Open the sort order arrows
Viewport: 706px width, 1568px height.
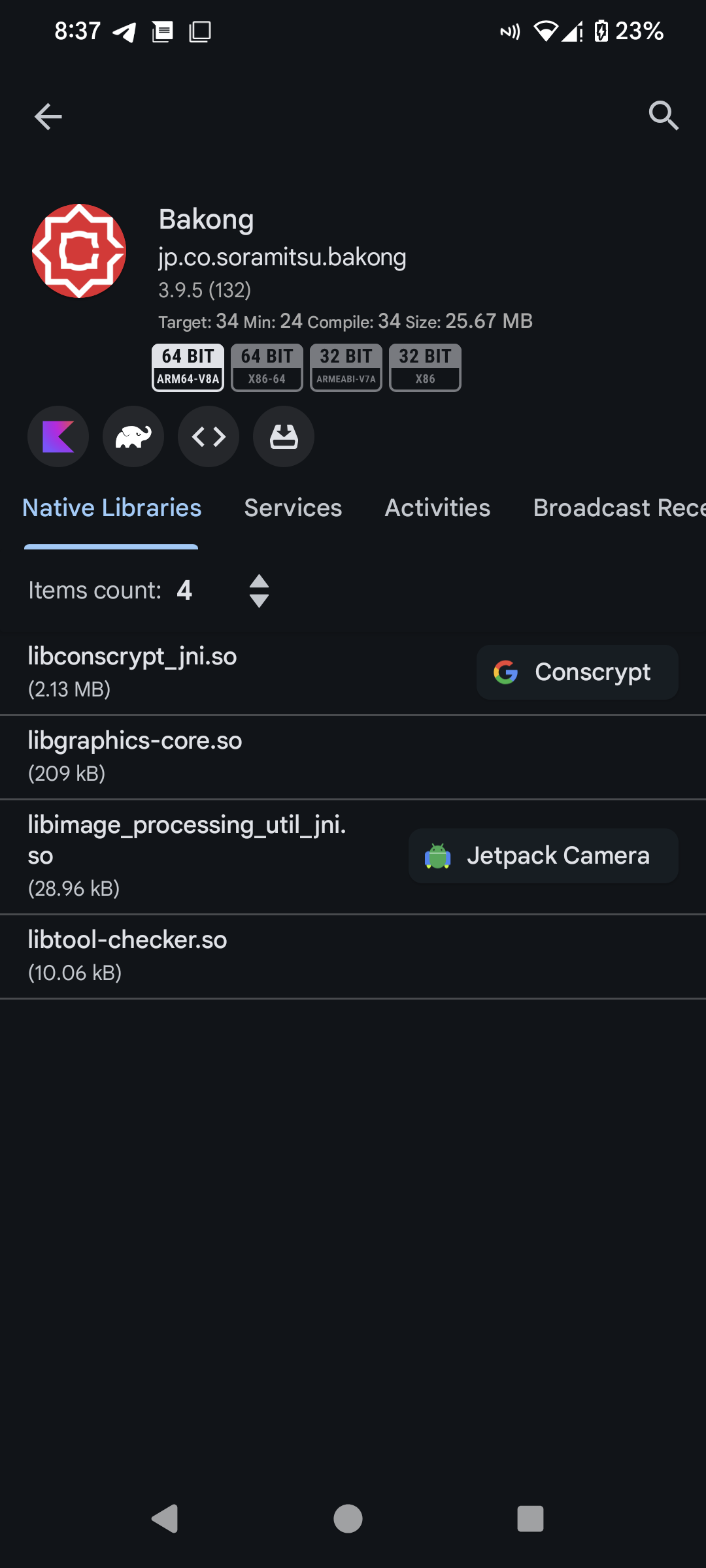[x=260, y=591]
